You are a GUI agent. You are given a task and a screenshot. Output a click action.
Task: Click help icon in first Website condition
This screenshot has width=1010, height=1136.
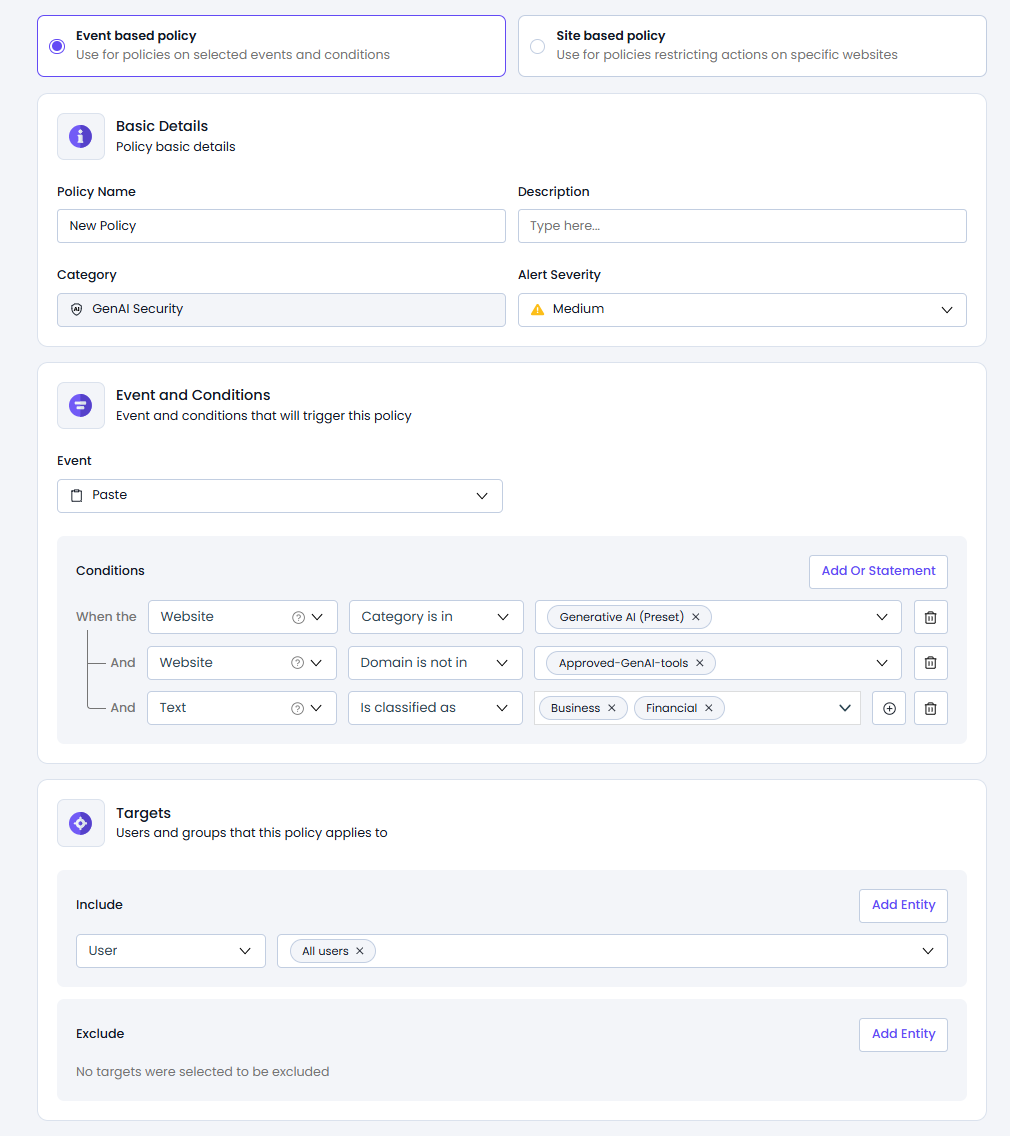pos(298,617)
